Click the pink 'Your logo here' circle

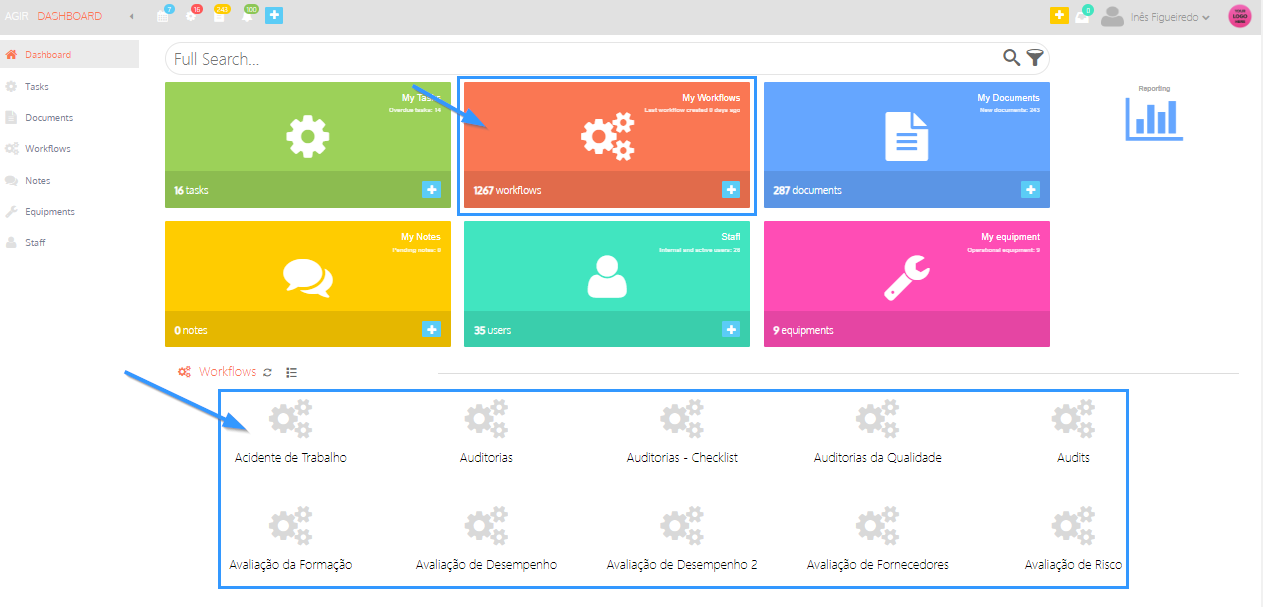click(1240, 16)
